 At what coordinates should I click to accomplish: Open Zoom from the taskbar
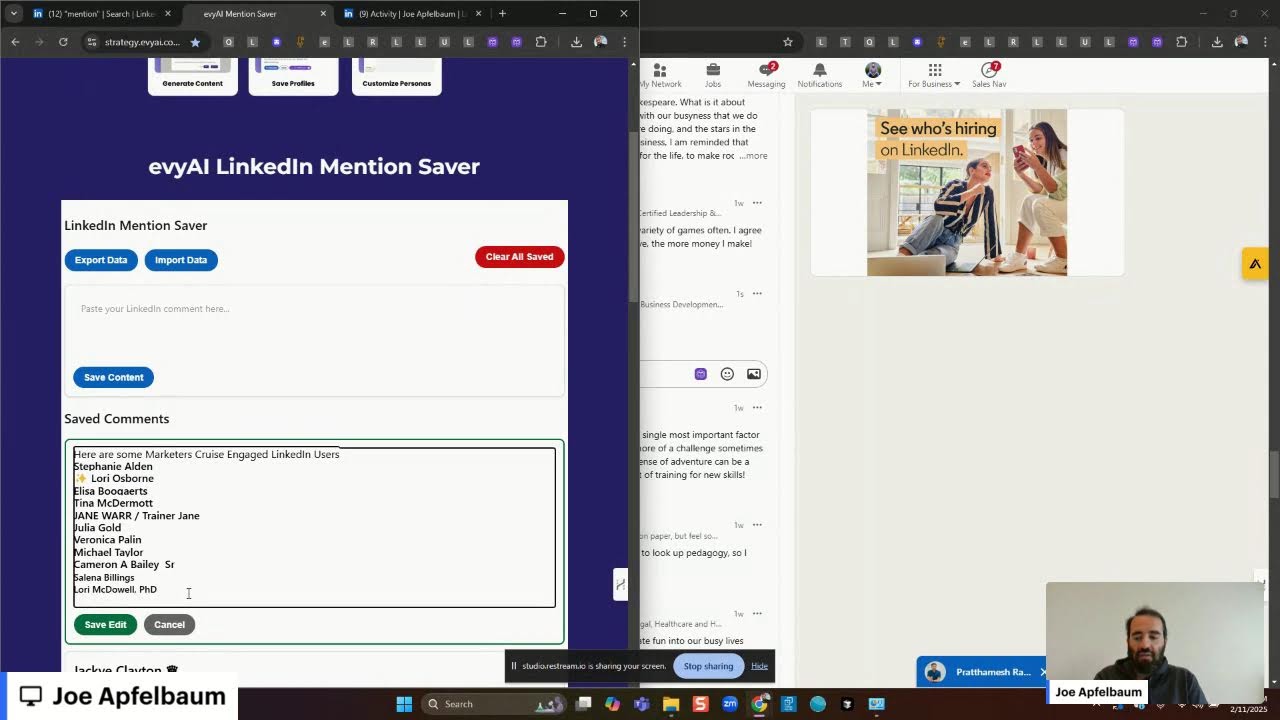pyautogui.click(x=730, y=704)
